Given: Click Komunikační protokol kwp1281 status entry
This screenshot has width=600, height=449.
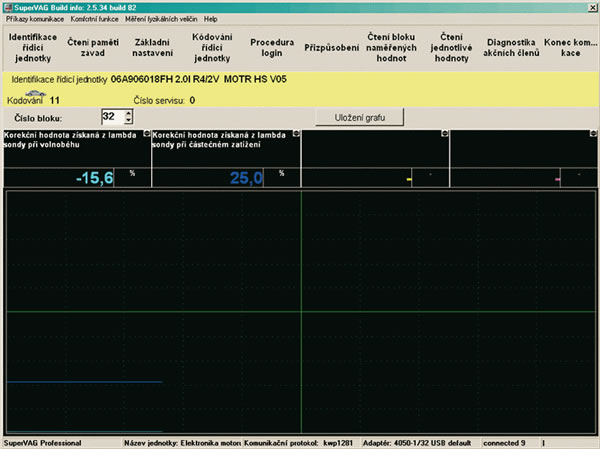Looking at the screenshot, I should [x=298, y=443].
